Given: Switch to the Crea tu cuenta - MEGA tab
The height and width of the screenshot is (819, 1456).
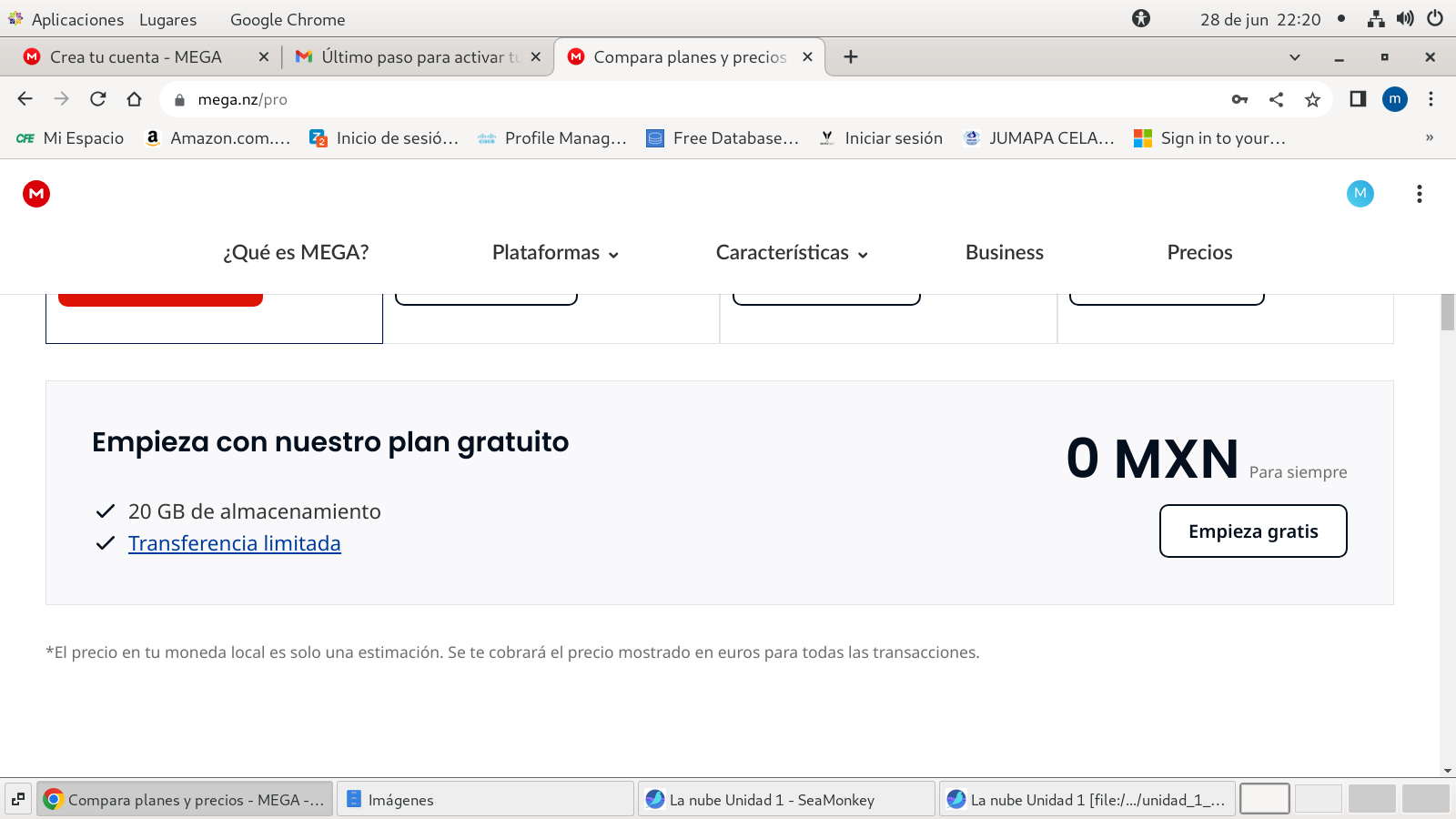Looking at the screenshot, I should [136, 57].
